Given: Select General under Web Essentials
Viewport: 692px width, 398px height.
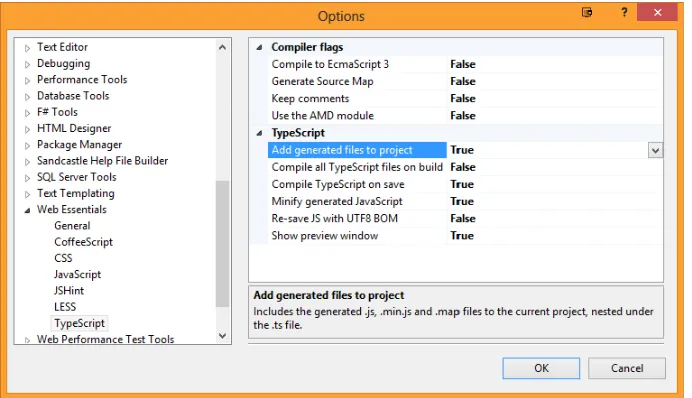Looking at the screenshot, I should (72, 226).
